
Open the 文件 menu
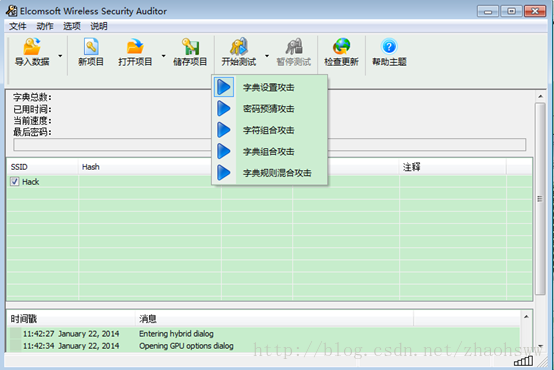pos(18,26)
